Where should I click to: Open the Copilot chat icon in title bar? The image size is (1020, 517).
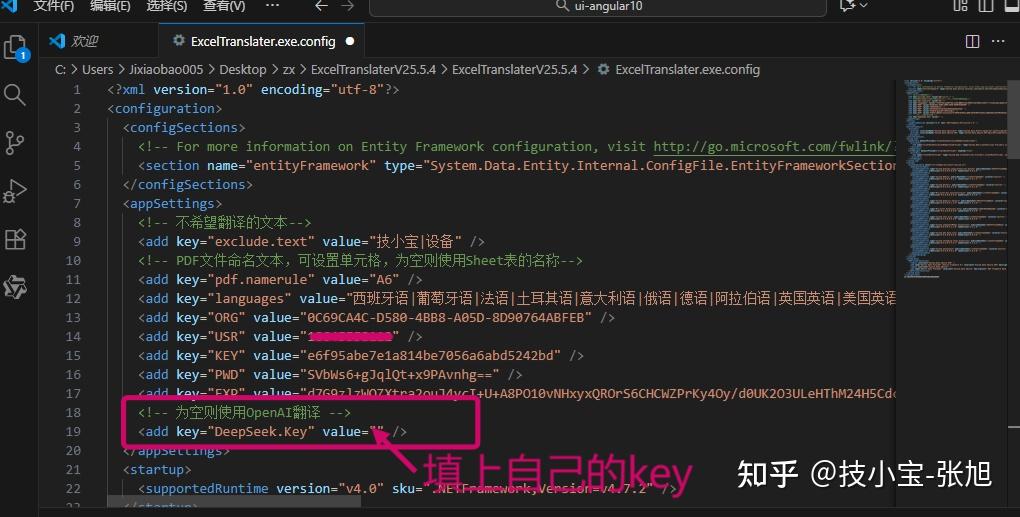[x=847, y=6]
